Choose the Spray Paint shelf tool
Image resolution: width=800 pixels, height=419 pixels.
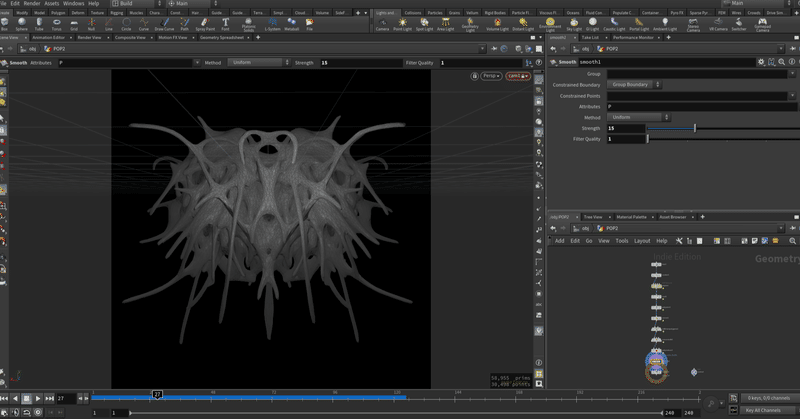[x=205, y=24]
